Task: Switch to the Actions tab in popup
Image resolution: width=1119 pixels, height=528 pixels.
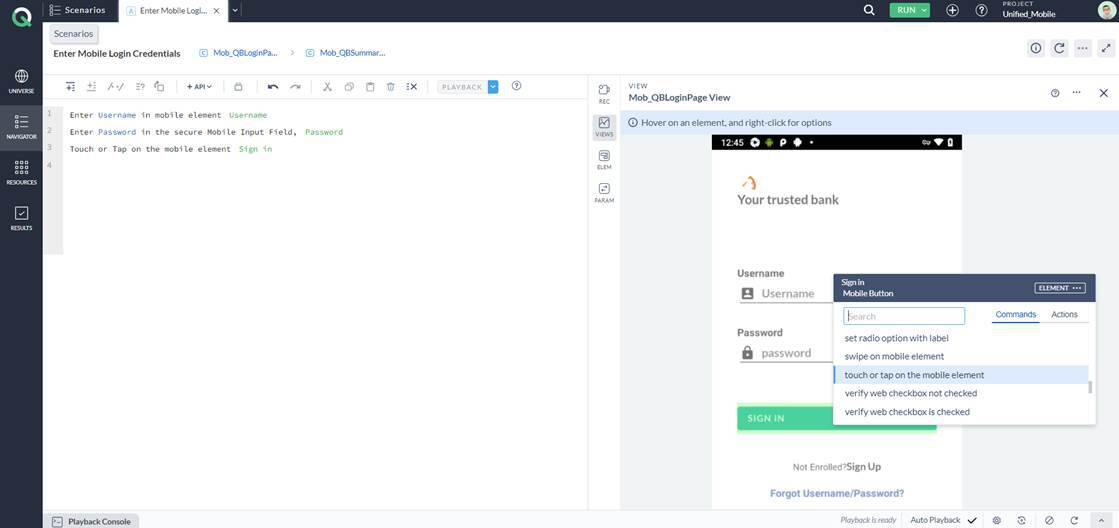Action: click(x=1064, y=314)
